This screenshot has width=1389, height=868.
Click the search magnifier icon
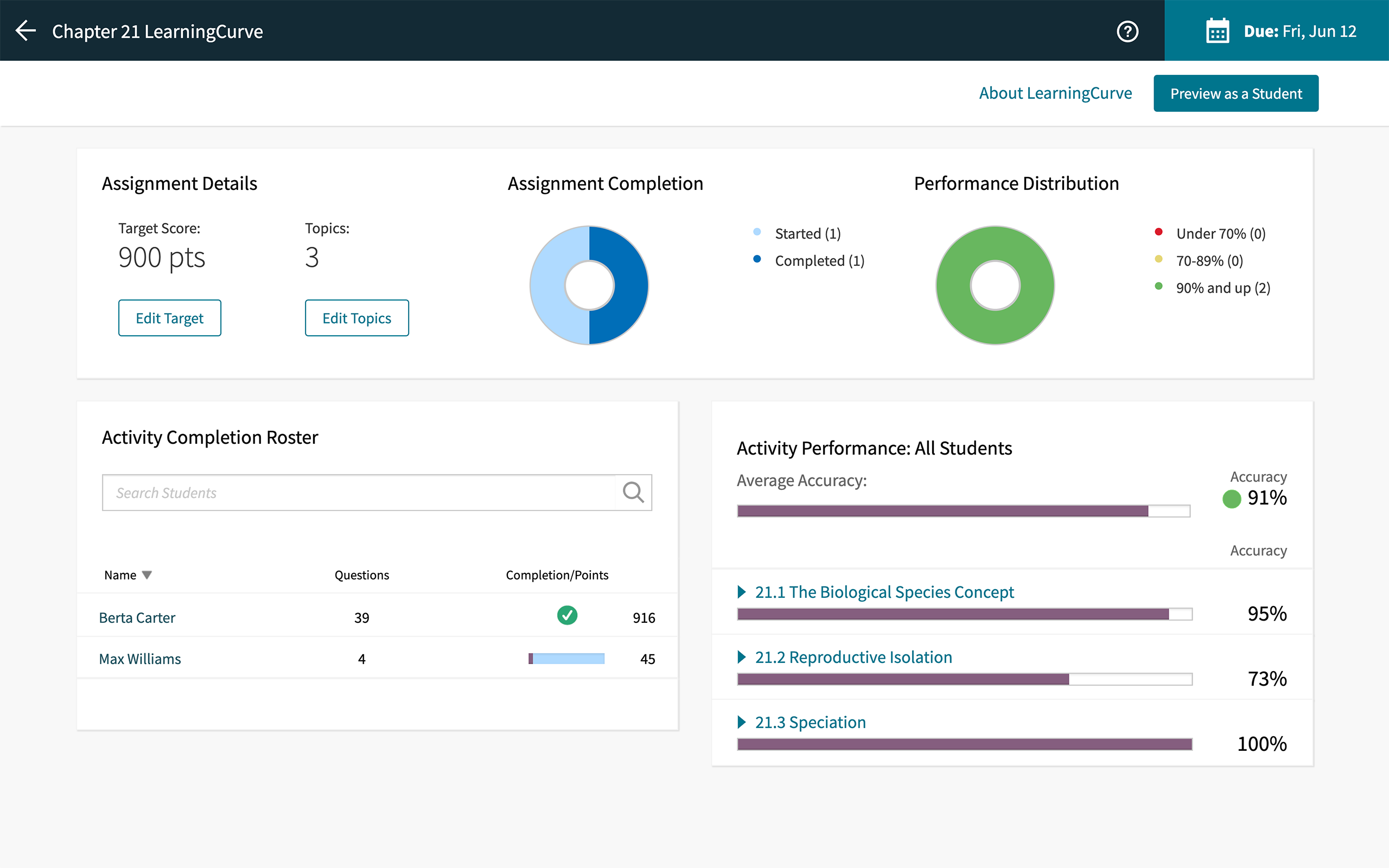[633, 492]
